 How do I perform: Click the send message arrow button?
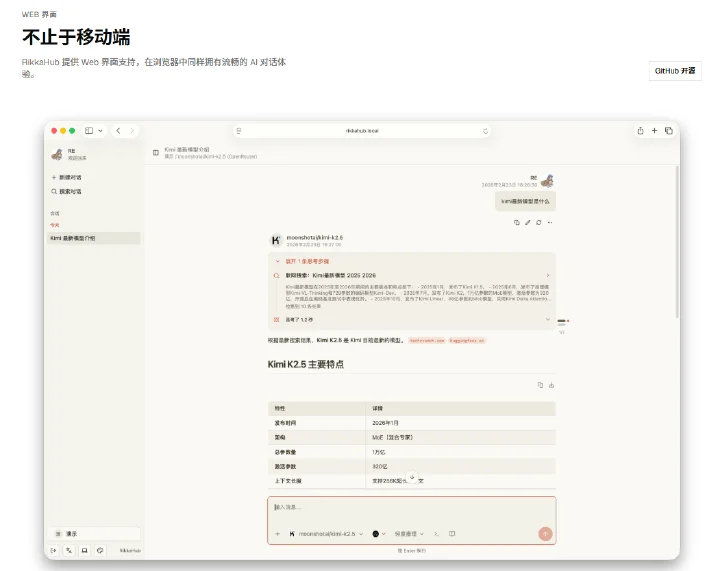545,534
